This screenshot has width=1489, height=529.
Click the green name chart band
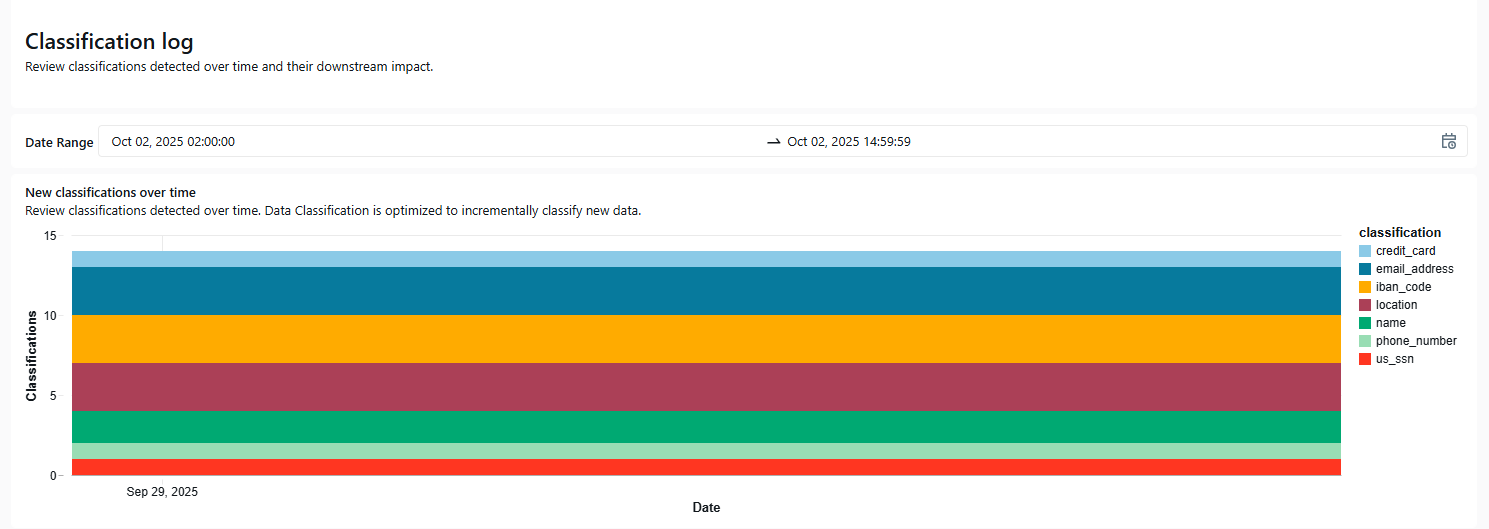(706, 427)
